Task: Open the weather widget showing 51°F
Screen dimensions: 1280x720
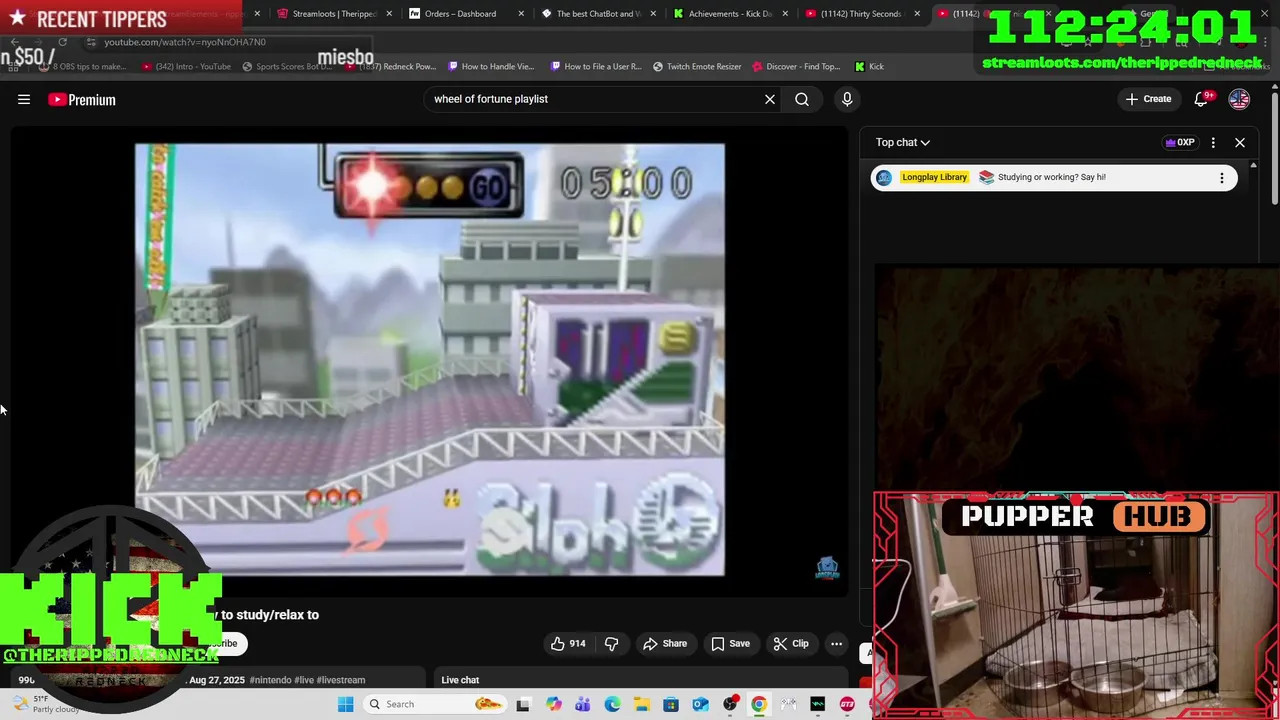Action: point(44,704)
